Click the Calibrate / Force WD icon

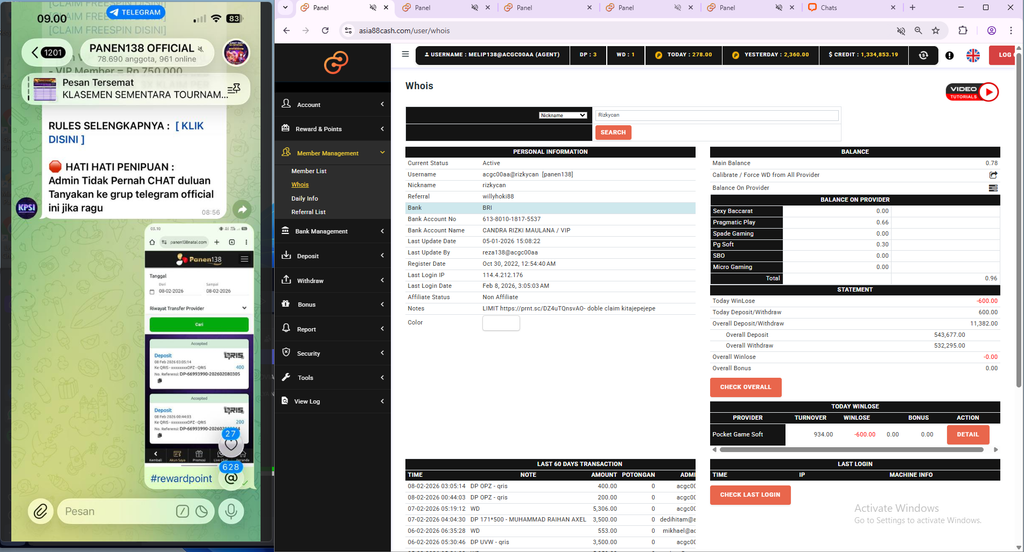tap(993, 175)
